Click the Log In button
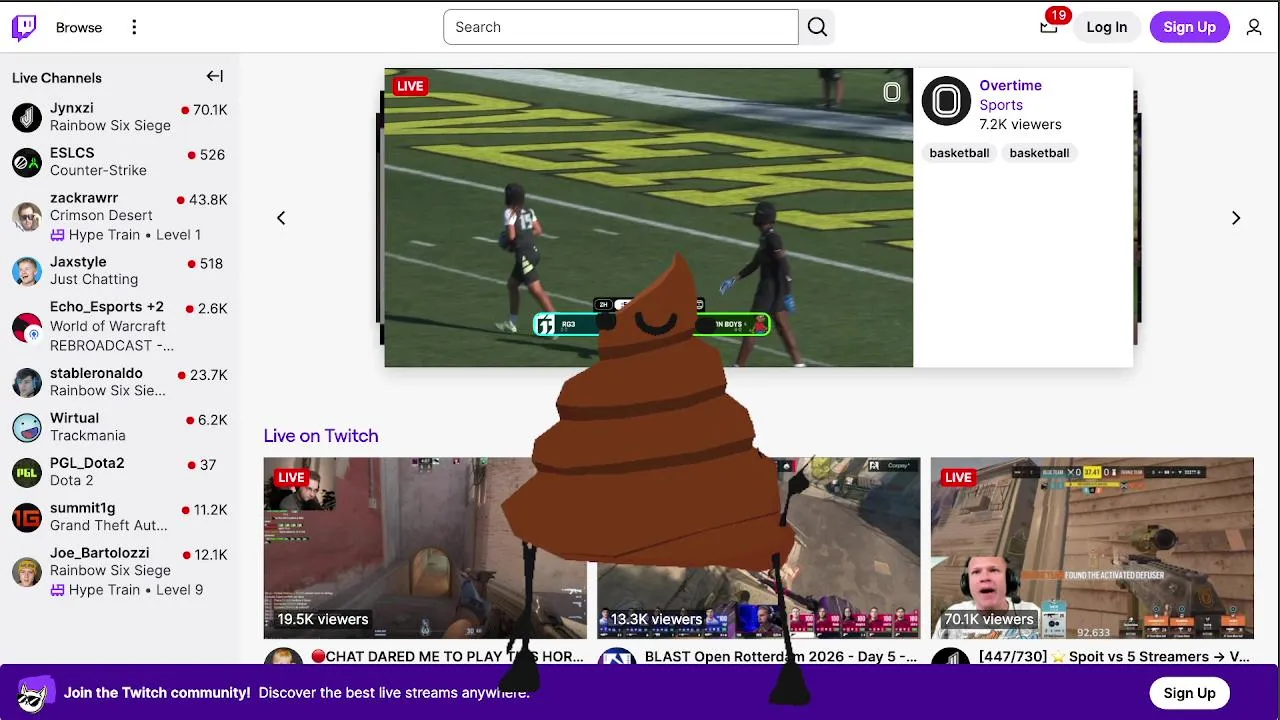This screenshot has height=720, width=1280. tap(1107, 27)
